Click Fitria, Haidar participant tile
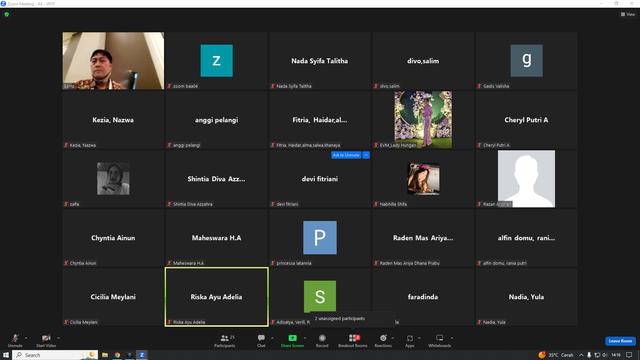The image size is (640, 360). click(320, 120)
